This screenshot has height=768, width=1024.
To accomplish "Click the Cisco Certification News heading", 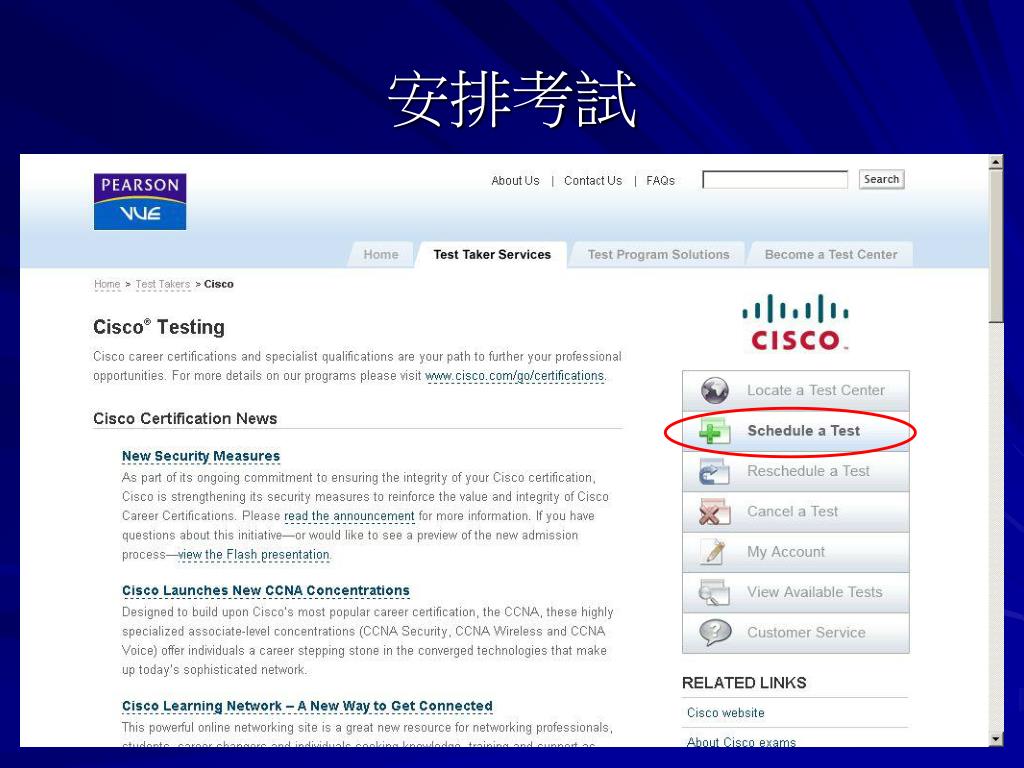I will (x=185, y=419).
